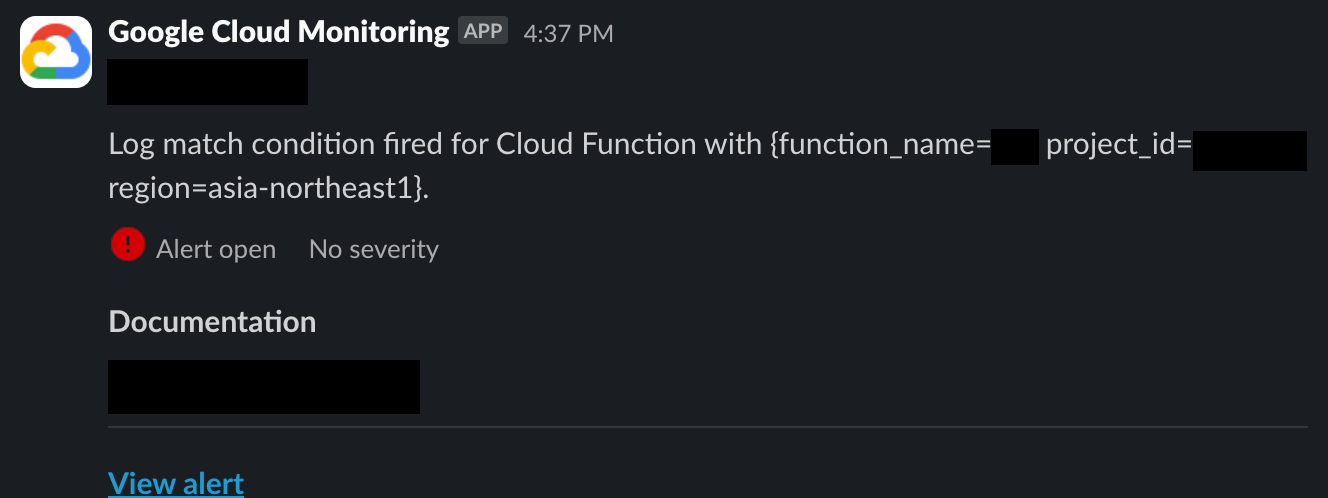
Task: Click the project_id= label text
Action: [1119, 146]
